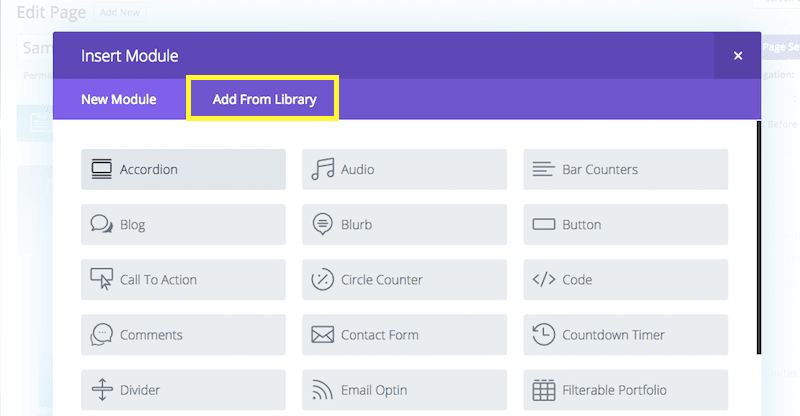This screenshot has height=416, width=800.
Task: Click the Add New button behind dialog
Action: (x=120, y=12)
